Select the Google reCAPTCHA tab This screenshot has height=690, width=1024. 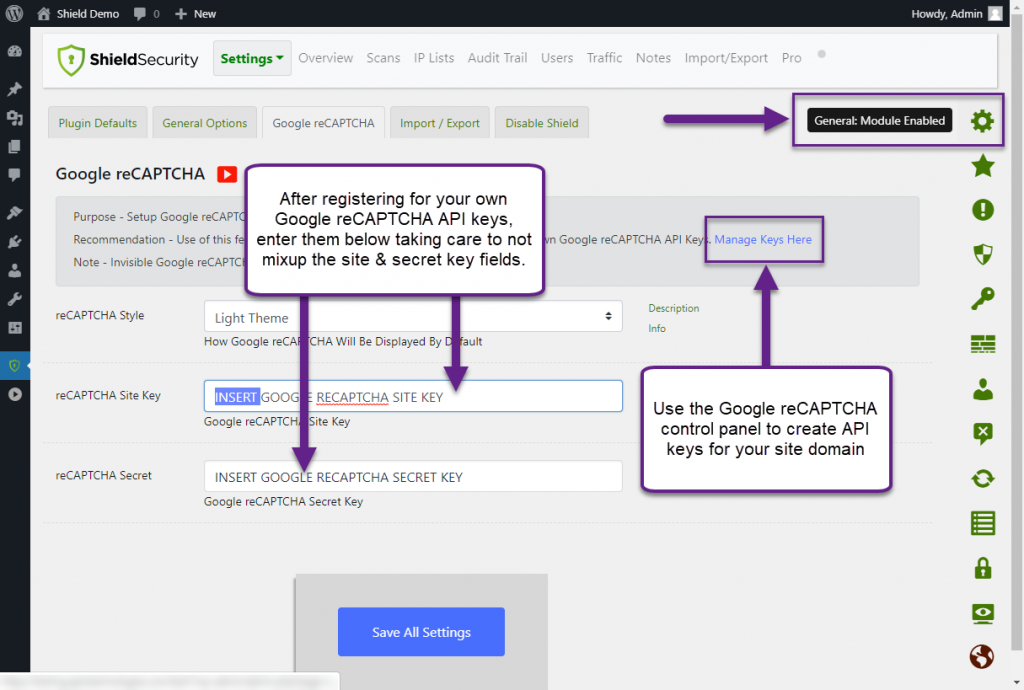[323, 123]
